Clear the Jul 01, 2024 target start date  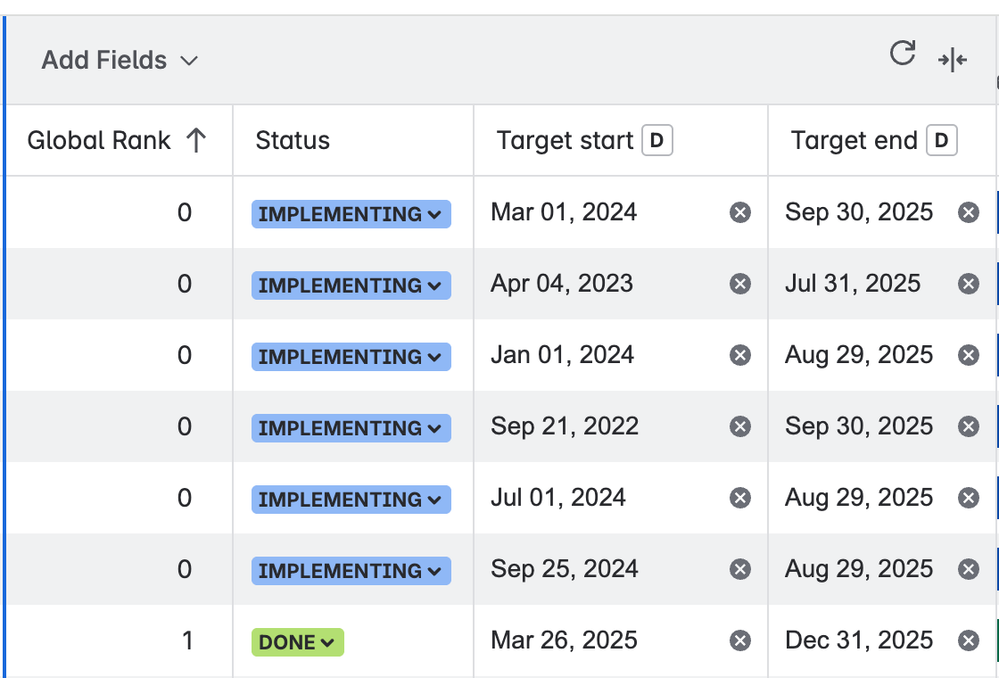[740, 498]
